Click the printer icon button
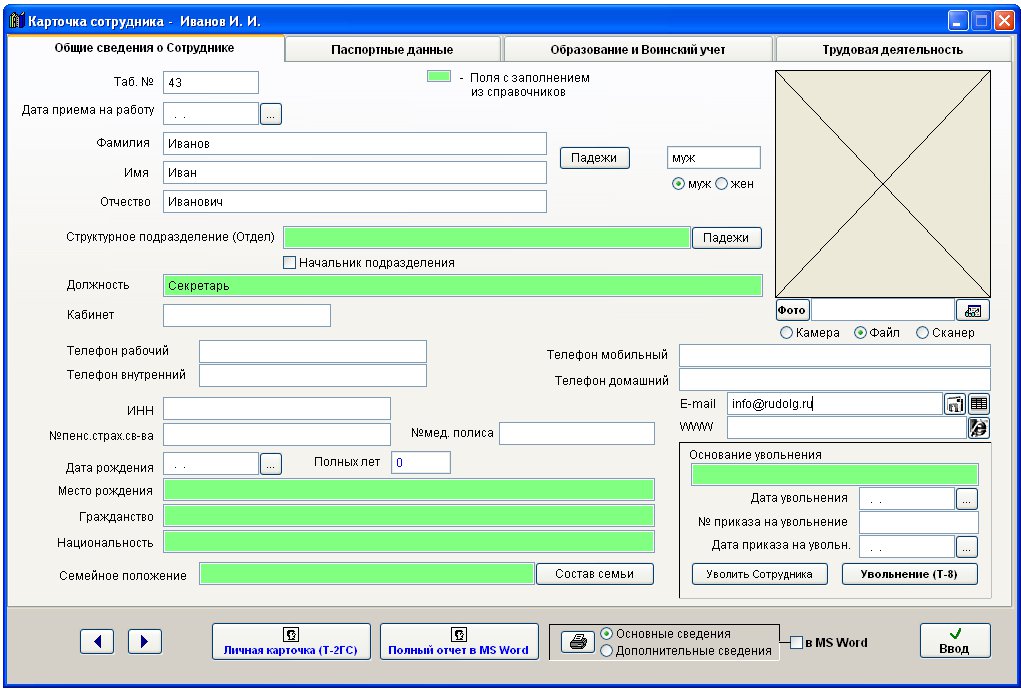 [x=576, y=642]
